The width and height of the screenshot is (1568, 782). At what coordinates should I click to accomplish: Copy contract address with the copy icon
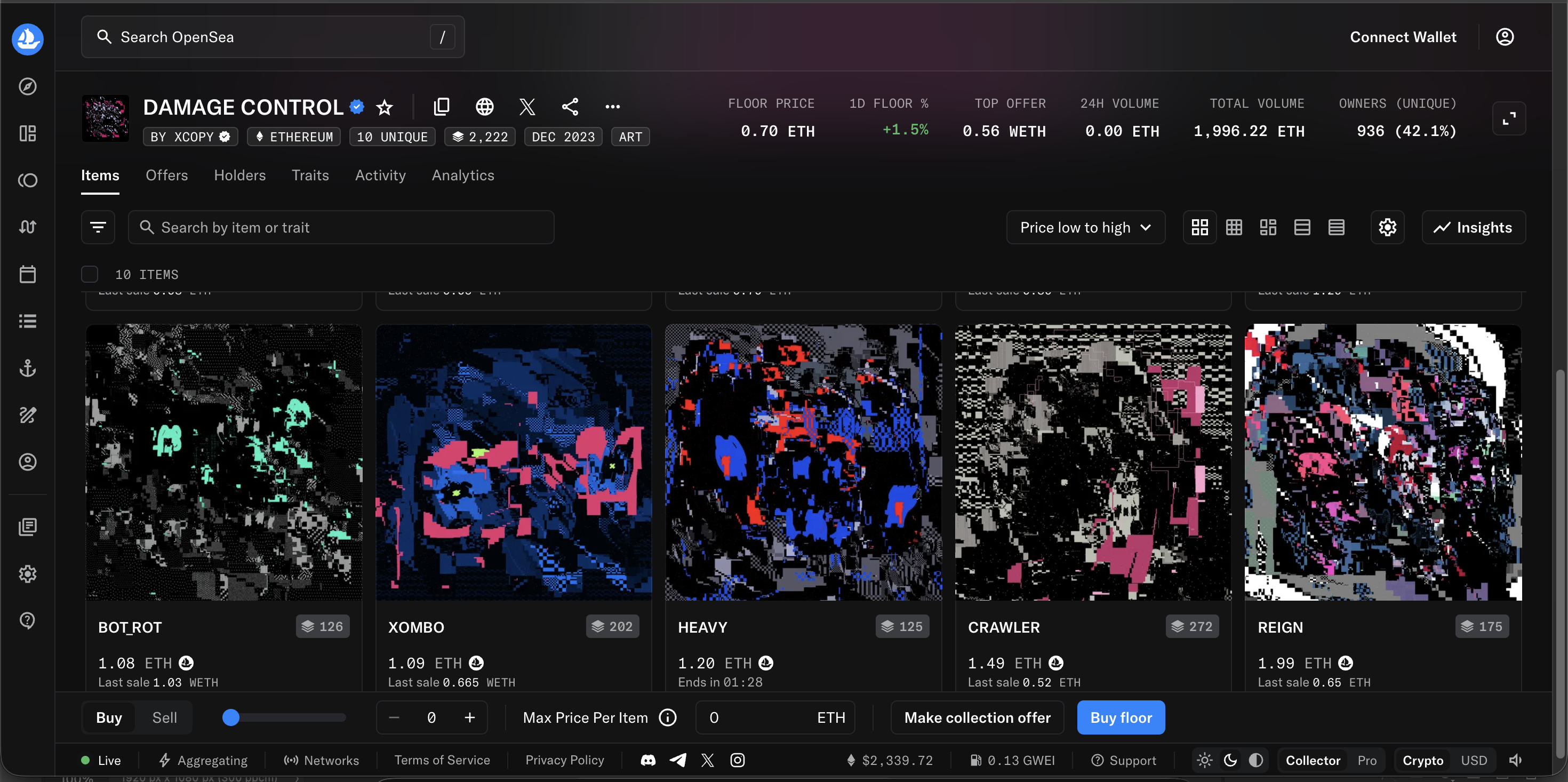click(x=441, y=107)
